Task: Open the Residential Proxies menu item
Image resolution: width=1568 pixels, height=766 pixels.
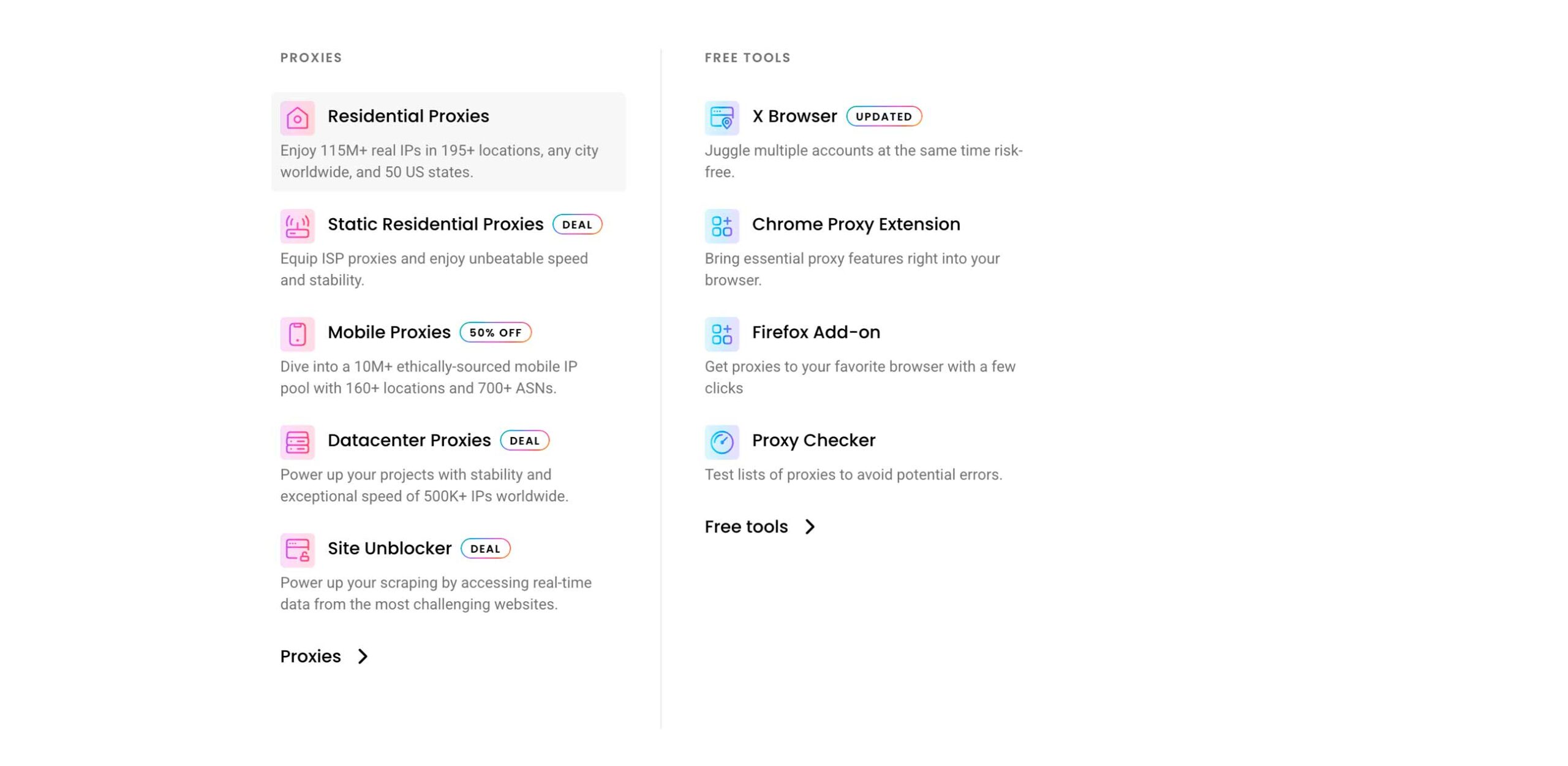Action: pyautogui.click(x=408, y=116)
